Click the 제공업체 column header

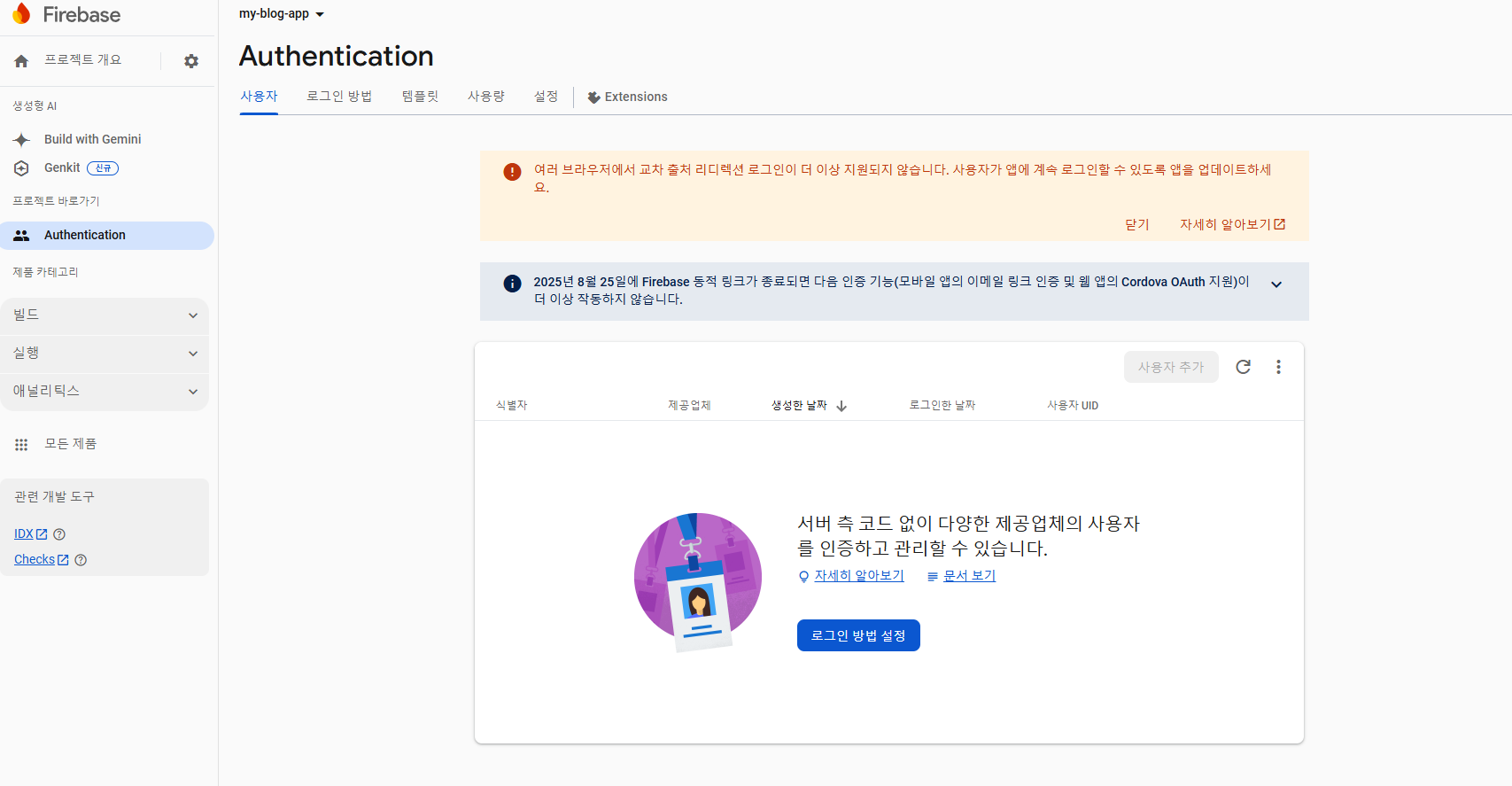pos(689,406)
